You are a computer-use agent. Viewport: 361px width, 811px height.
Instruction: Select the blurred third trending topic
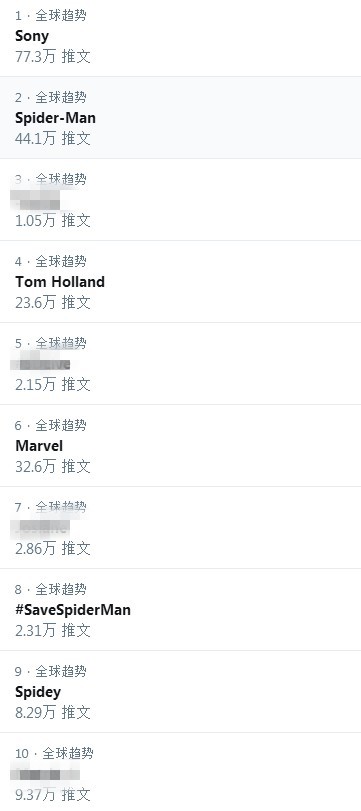point(180,200)
